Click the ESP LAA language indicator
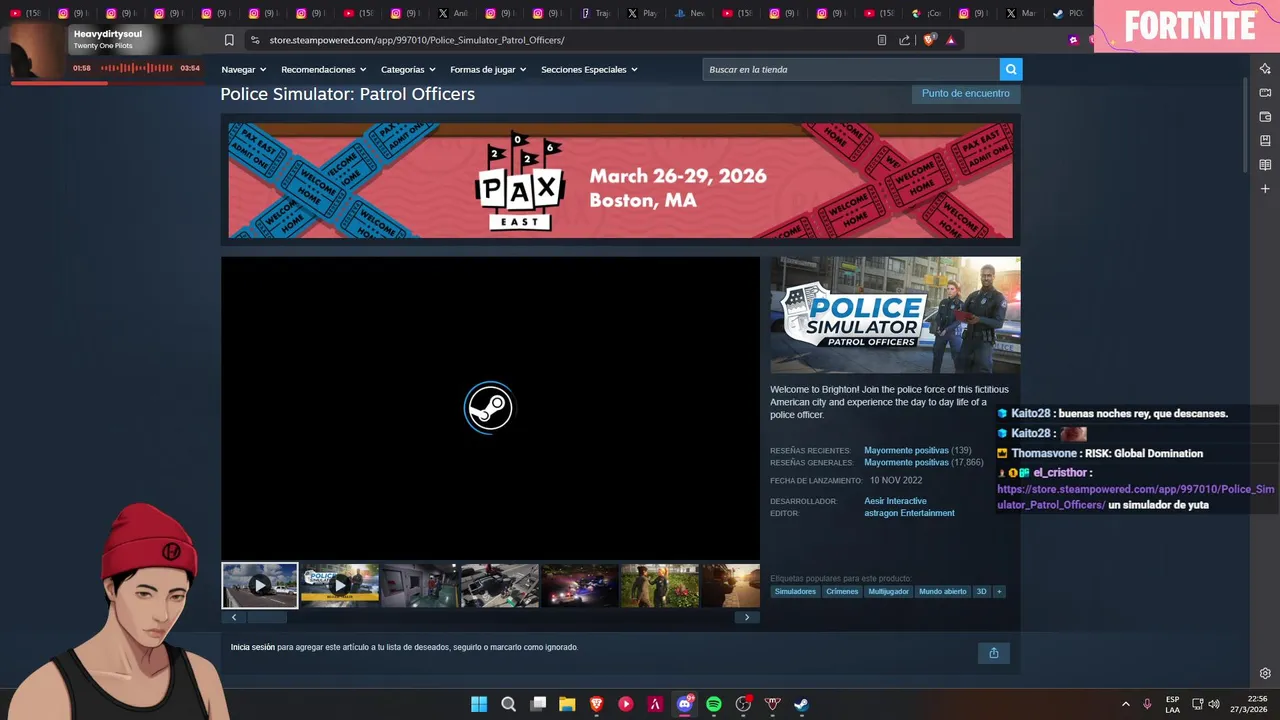The image size is (1280, 720). click(x=1172, y=704)
